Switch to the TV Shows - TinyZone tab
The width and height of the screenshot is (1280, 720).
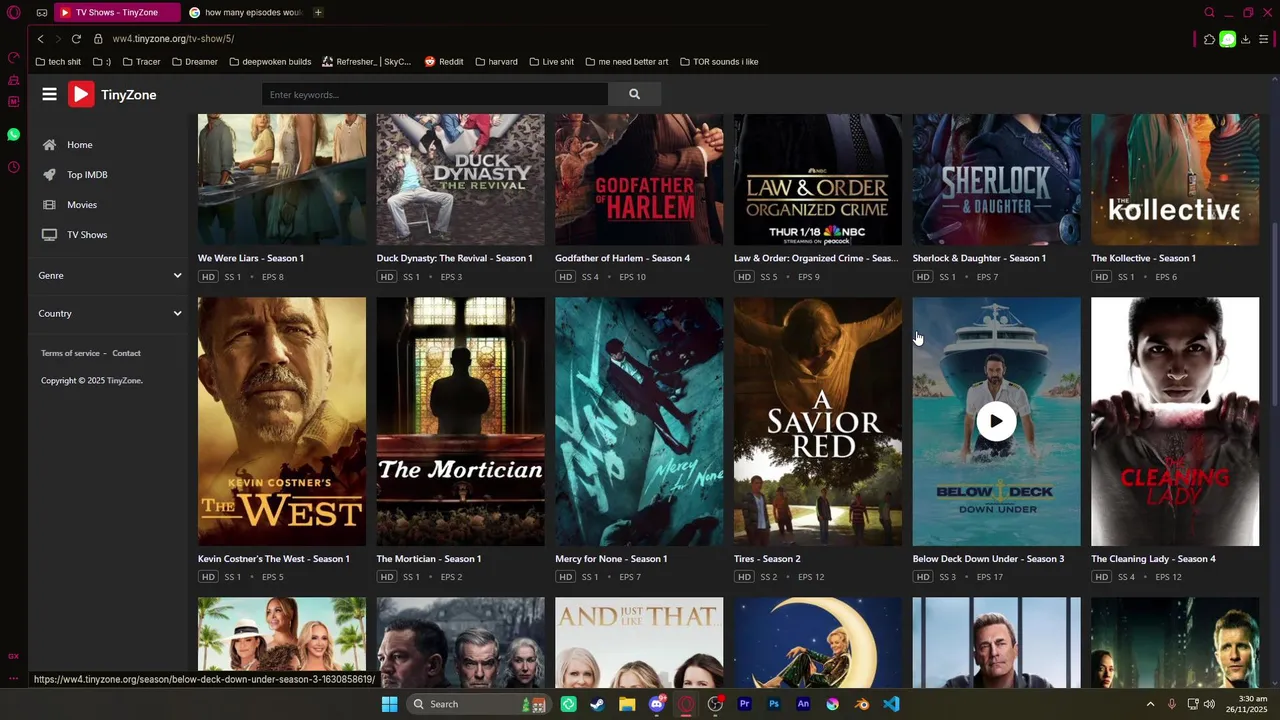[116, 12]
